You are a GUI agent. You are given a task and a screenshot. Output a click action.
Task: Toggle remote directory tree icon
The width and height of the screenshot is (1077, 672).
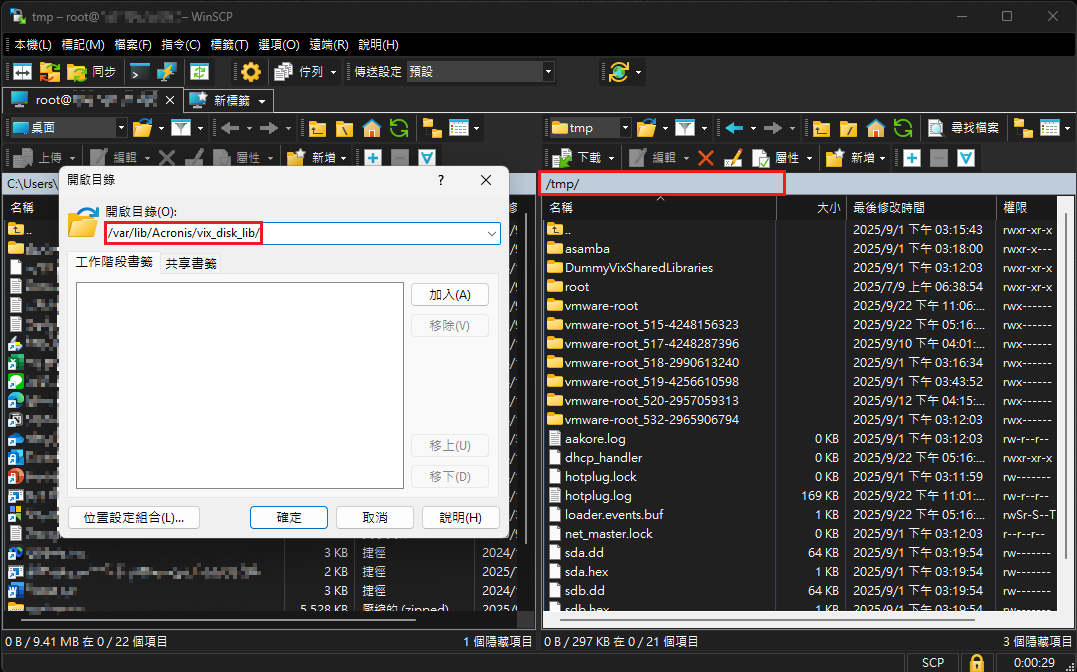coord(1023,128)
